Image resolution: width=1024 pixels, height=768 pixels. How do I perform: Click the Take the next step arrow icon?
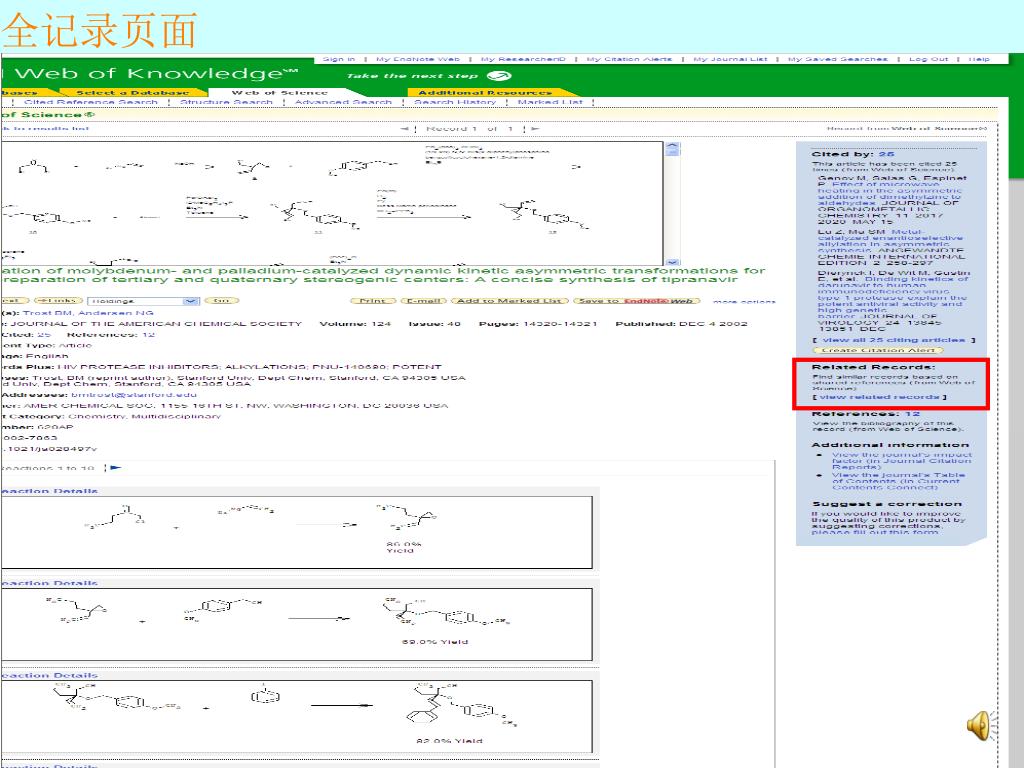[x=500, y=76]
